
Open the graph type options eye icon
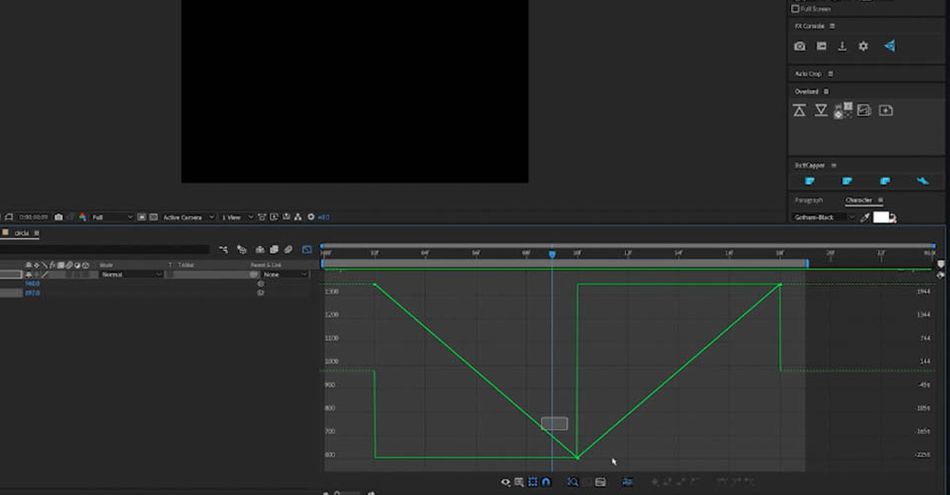tap(506, 482)
